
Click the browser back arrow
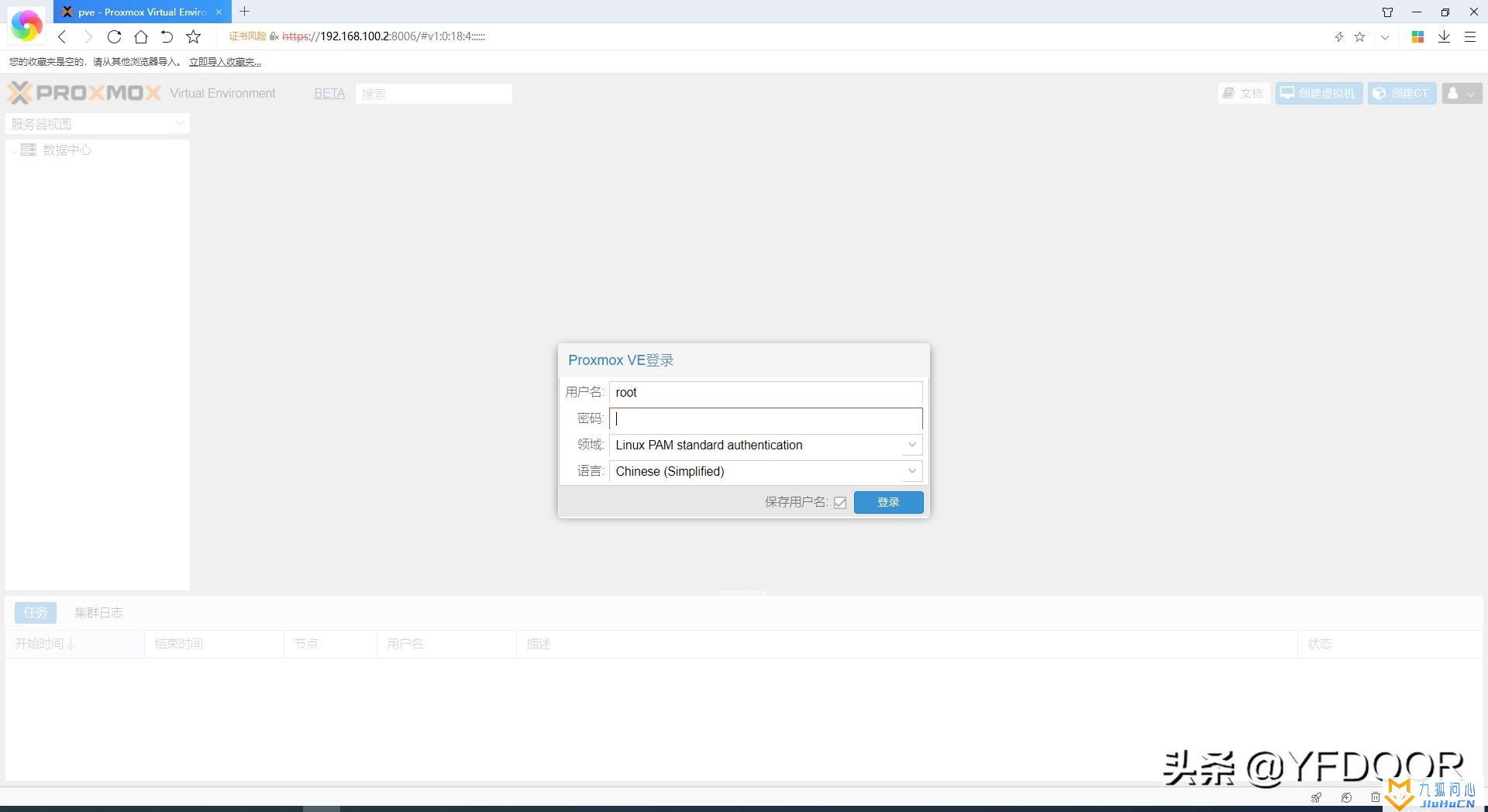click(x=63, y=36)
